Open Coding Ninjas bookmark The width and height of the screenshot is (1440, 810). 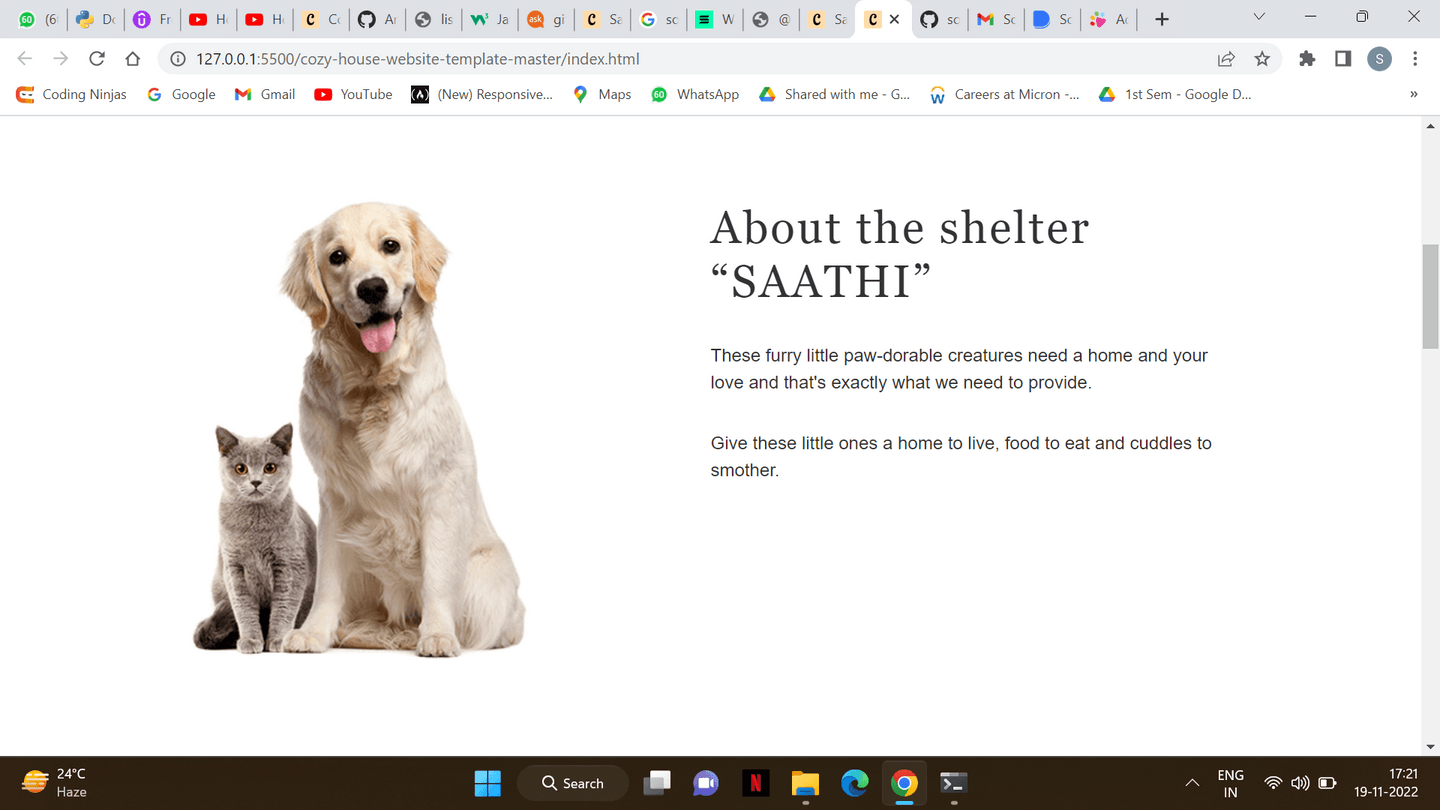point(72,94)
